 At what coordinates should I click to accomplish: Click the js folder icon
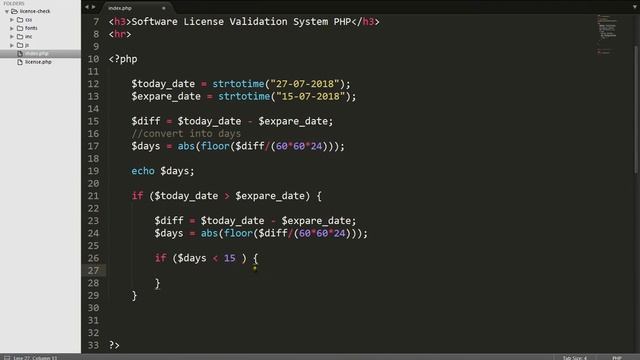pyautogui.click(x=20, y=45)
